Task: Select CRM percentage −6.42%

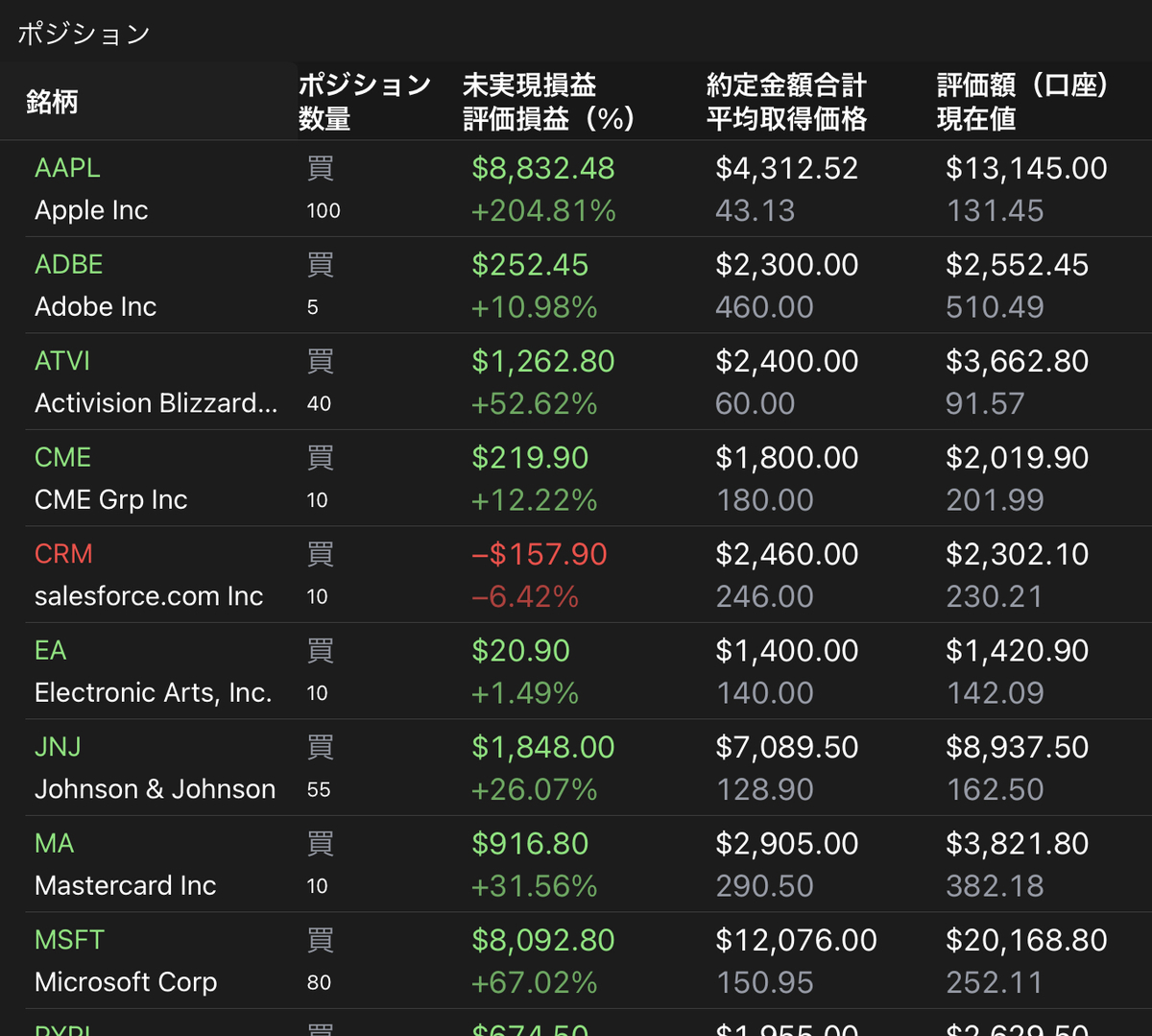Action: coord(525,596)
